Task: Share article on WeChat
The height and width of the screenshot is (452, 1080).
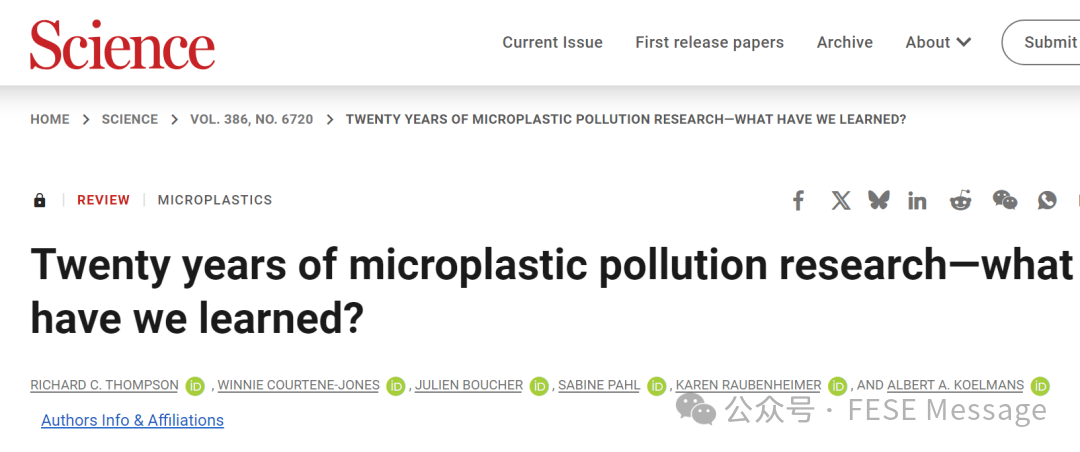Action: [x=1004, y=200]
